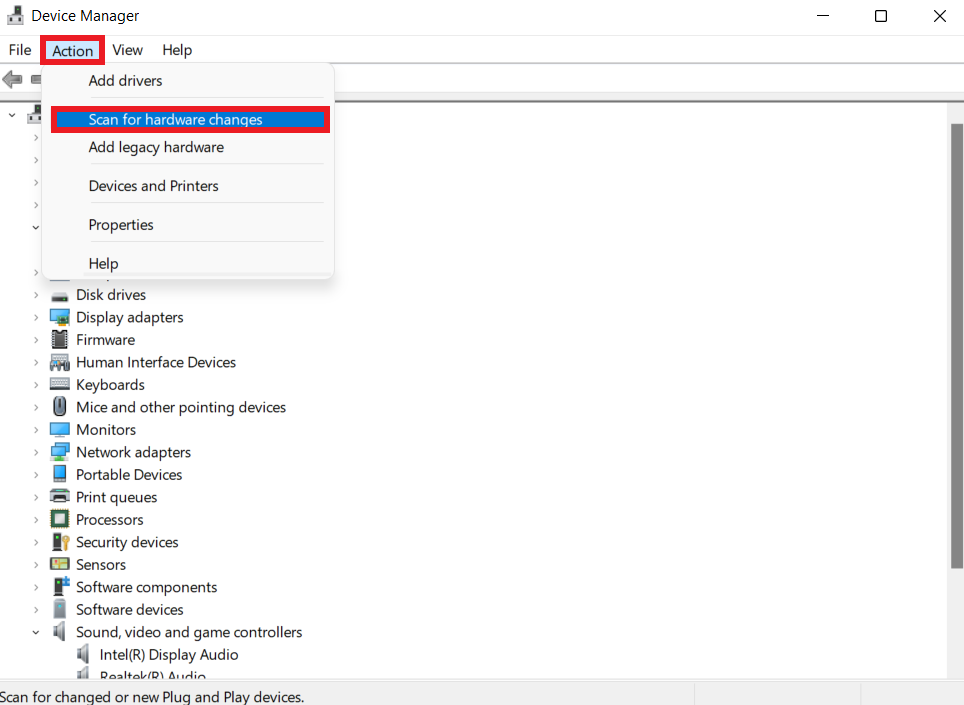Expand the Sensors node

pos(36,564)
